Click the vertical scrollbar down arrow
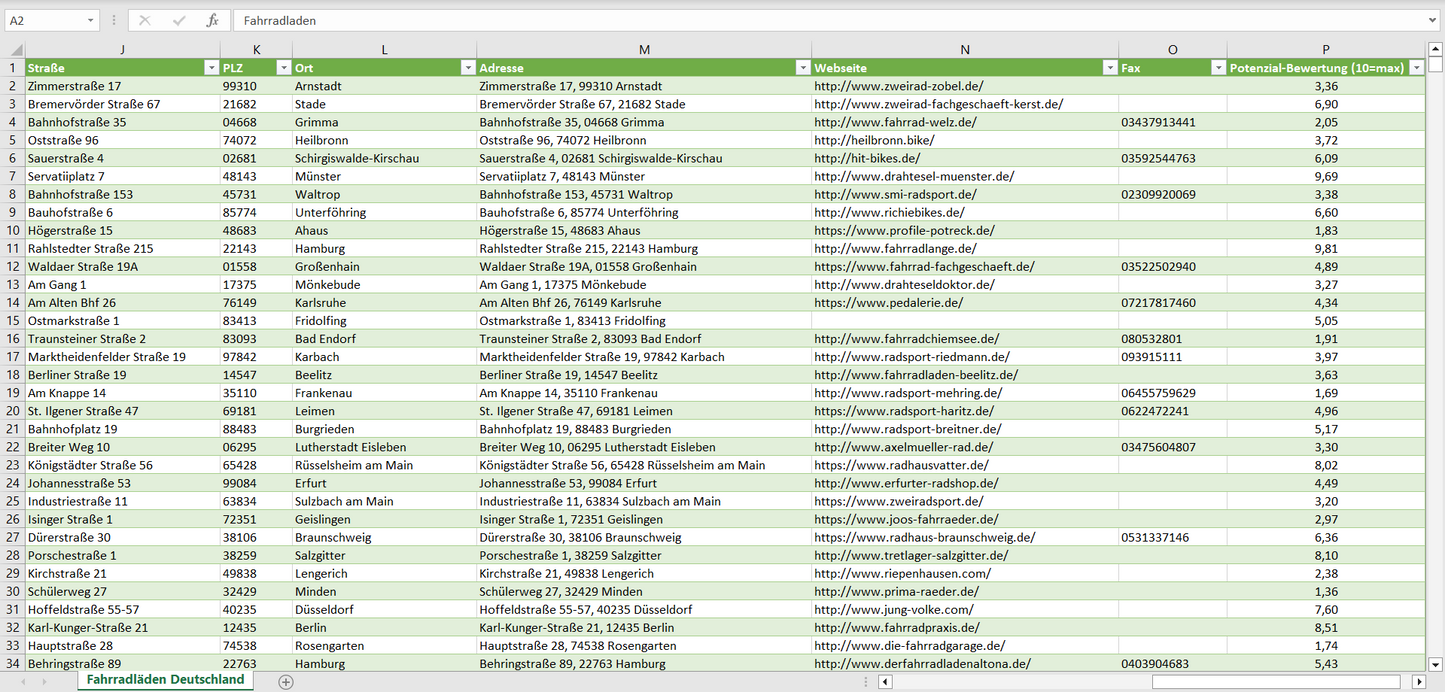This screenshot has height=692, width=1445. pos(1435,663)
